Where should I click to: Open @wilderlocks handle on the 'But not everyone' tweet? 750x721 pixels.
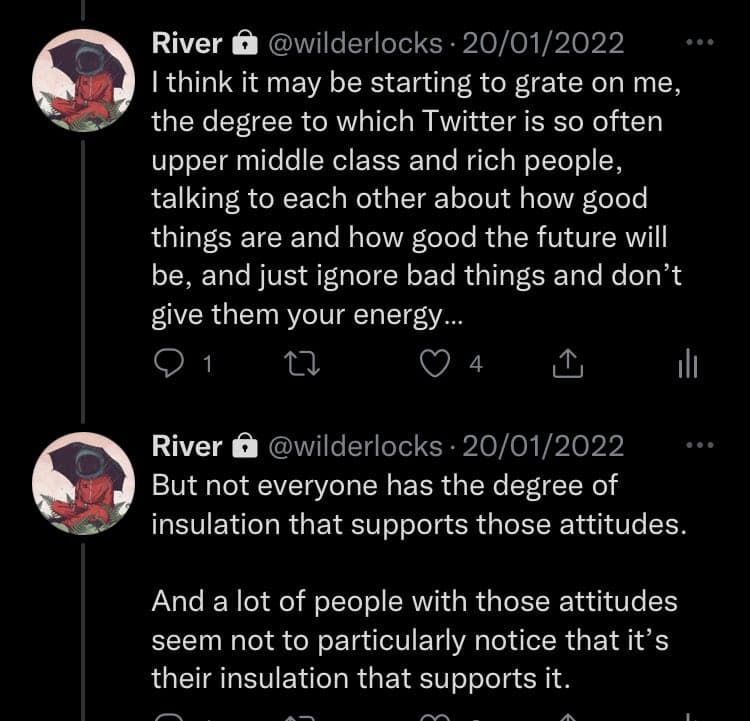[x=353, y=446]
